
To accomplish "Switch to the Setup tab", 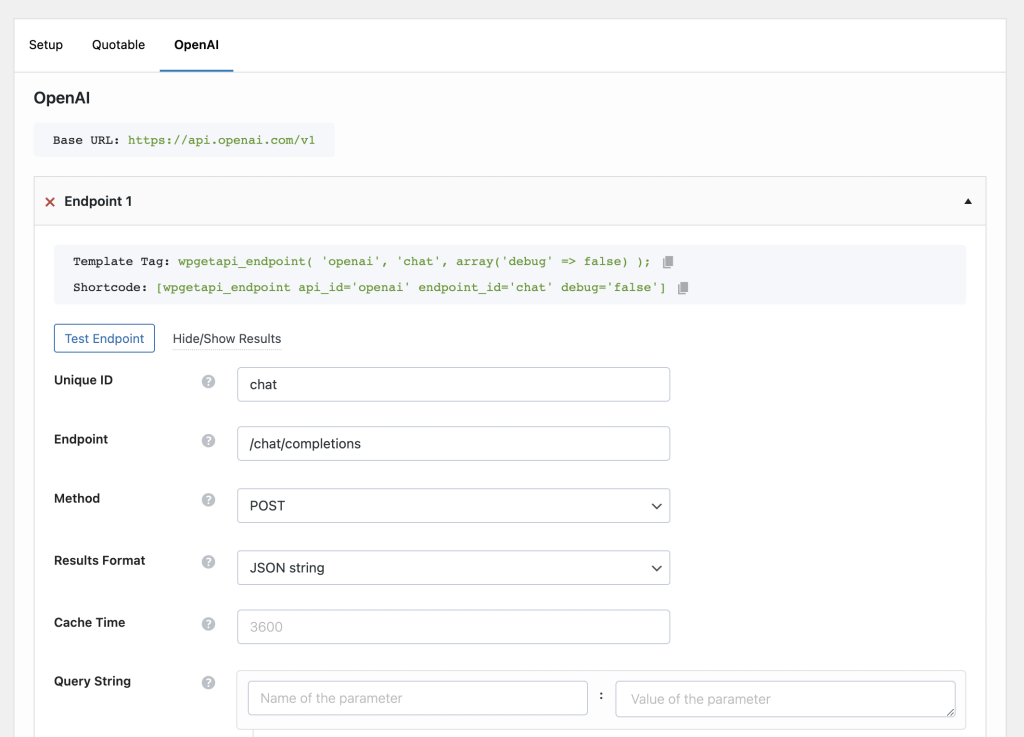I will [45, 44].
